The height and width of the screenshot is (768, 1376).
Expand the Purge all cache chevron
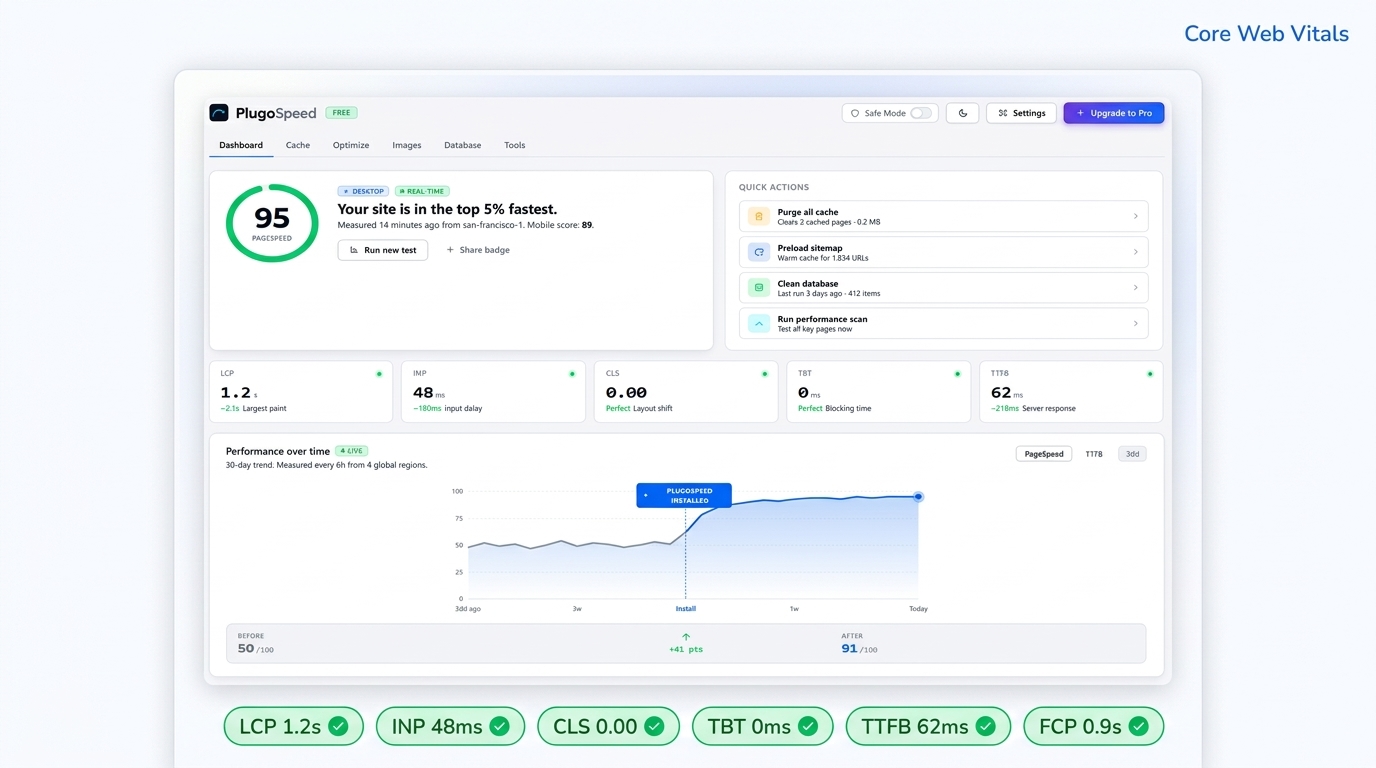1135,216
